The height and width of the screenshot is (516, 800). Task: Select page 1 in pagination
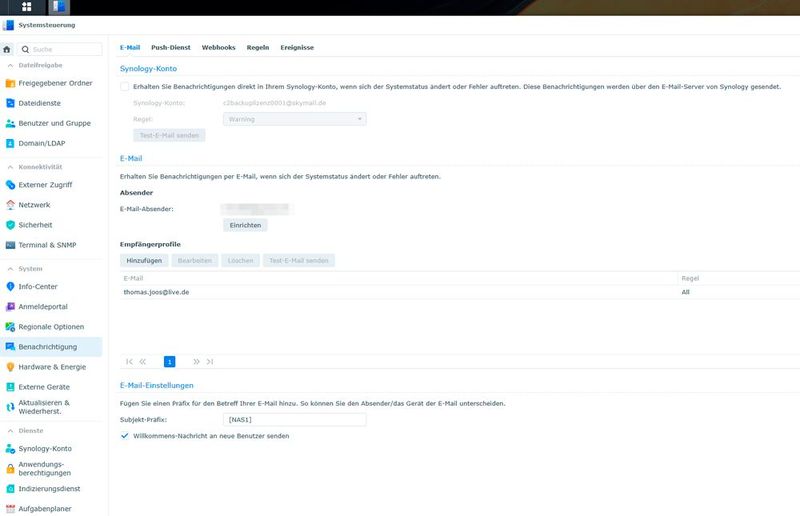point(169,361)
